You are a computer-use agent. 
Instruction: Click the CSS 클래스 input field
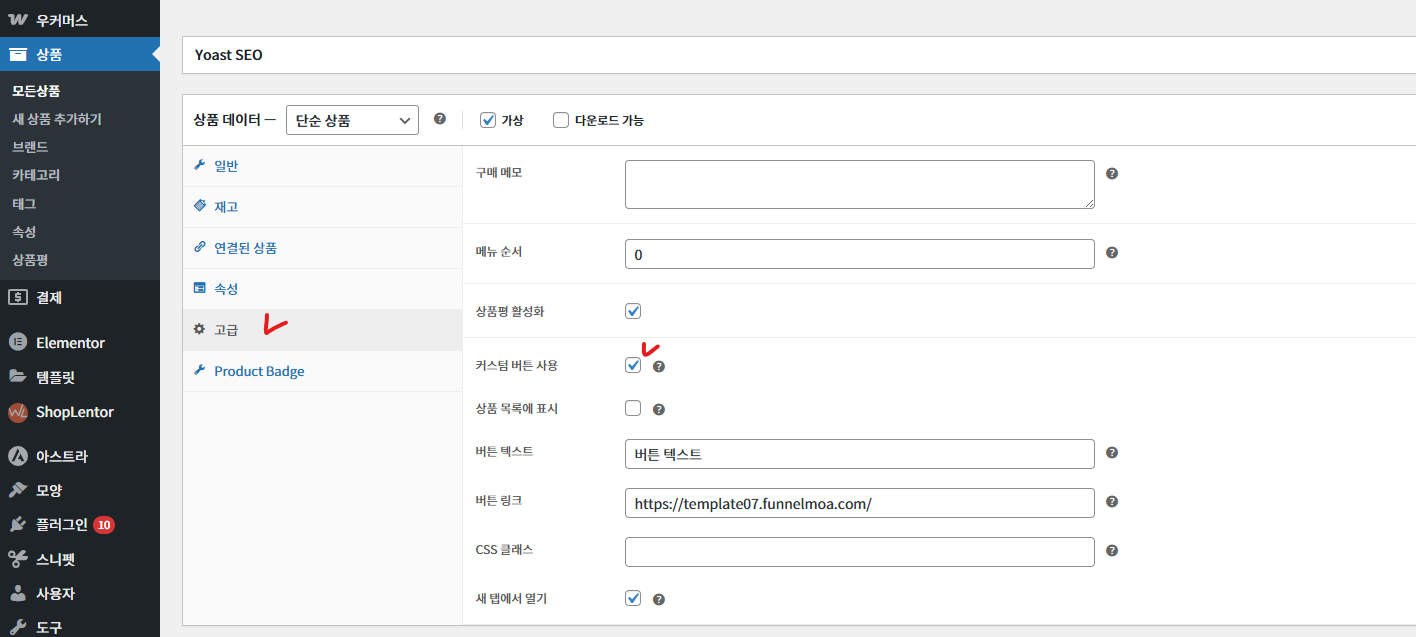[x=860, y=552]
